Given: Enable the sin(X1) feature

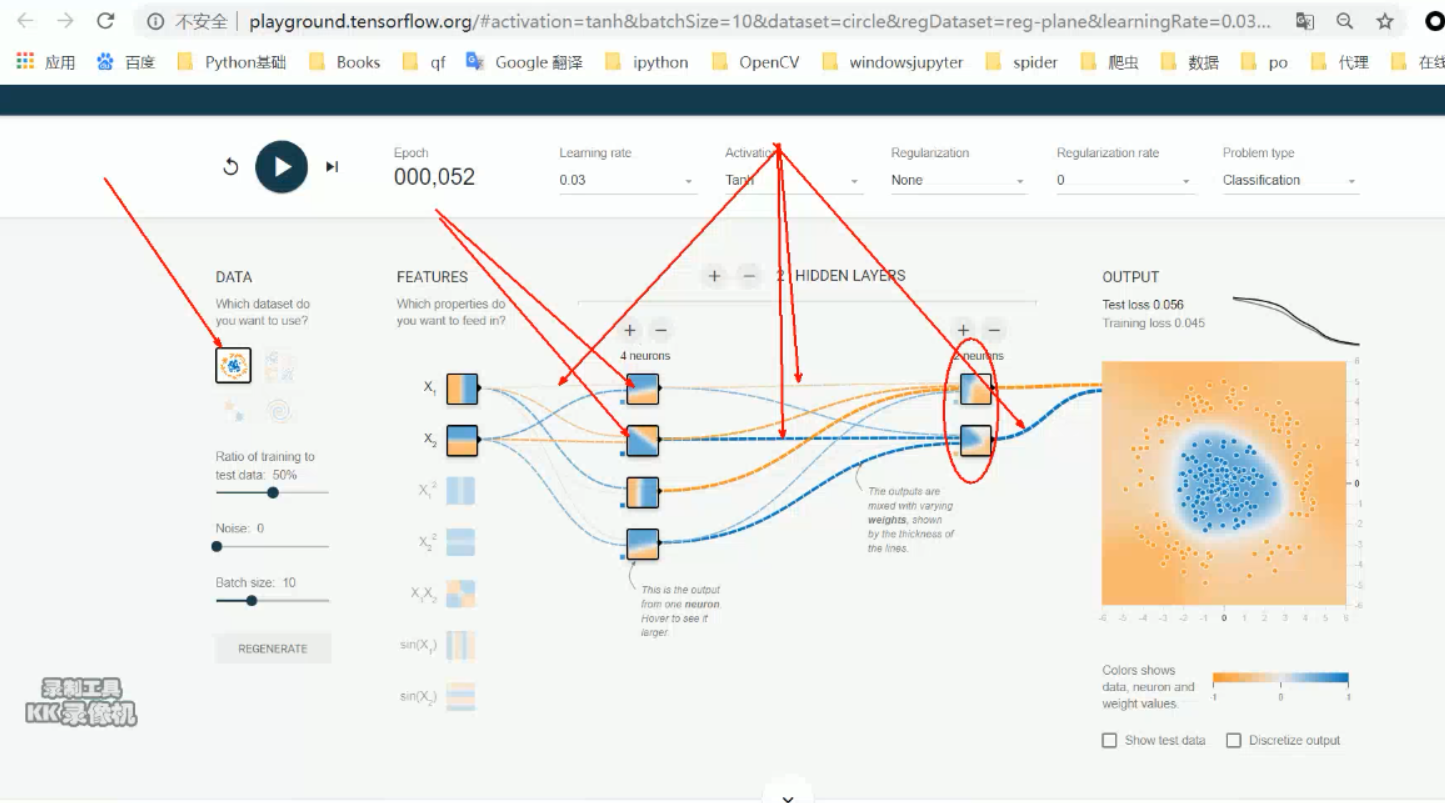Looking at the screenshot, I should tap(461, 645).
